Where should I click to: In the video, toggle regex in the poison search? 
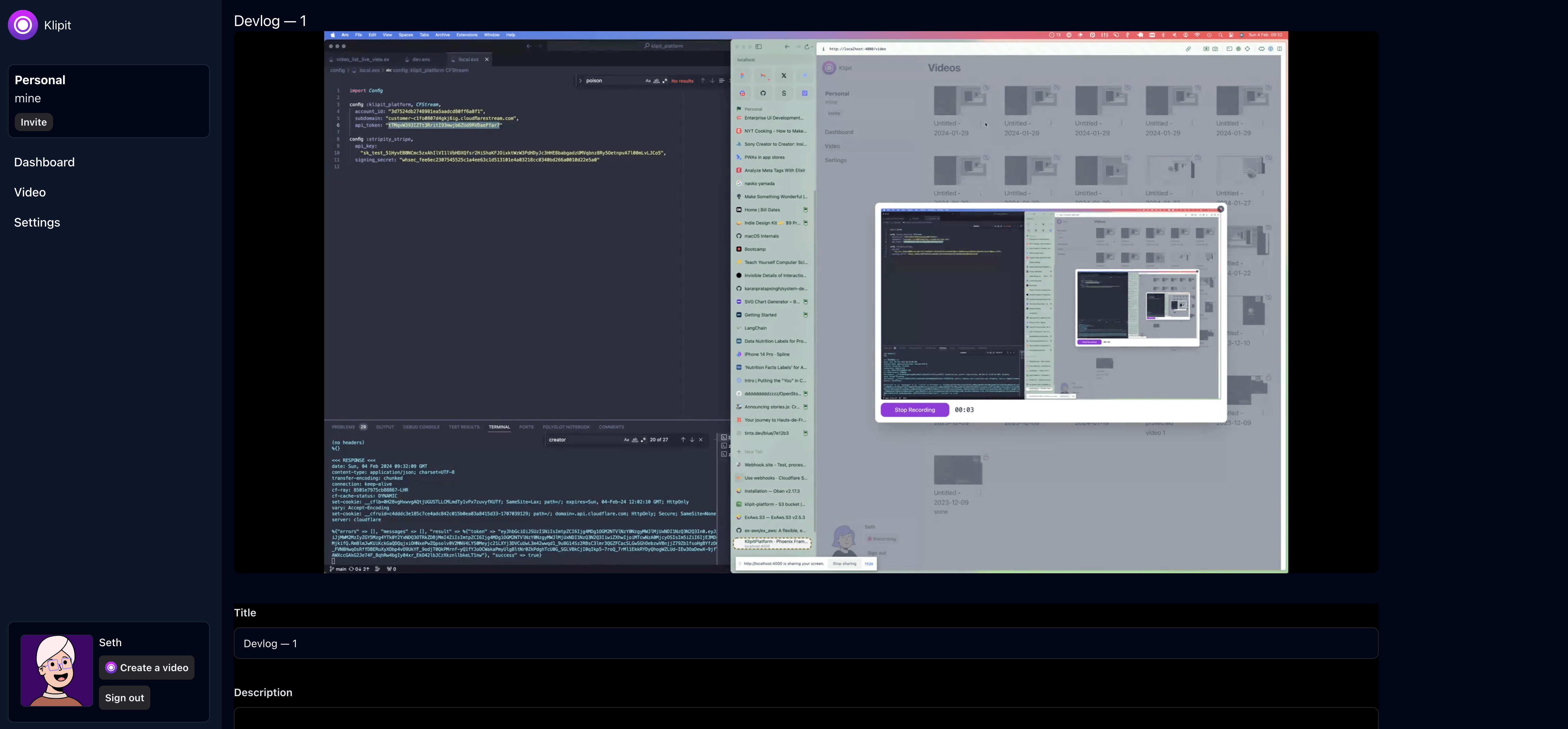665,80
